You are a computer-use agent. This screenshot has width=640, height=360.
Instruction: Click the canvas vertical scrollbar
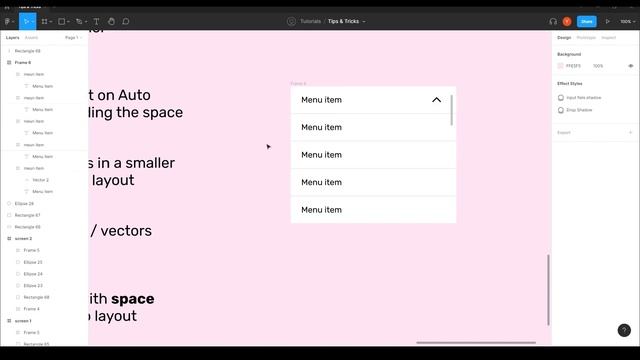tap(548, 290)
